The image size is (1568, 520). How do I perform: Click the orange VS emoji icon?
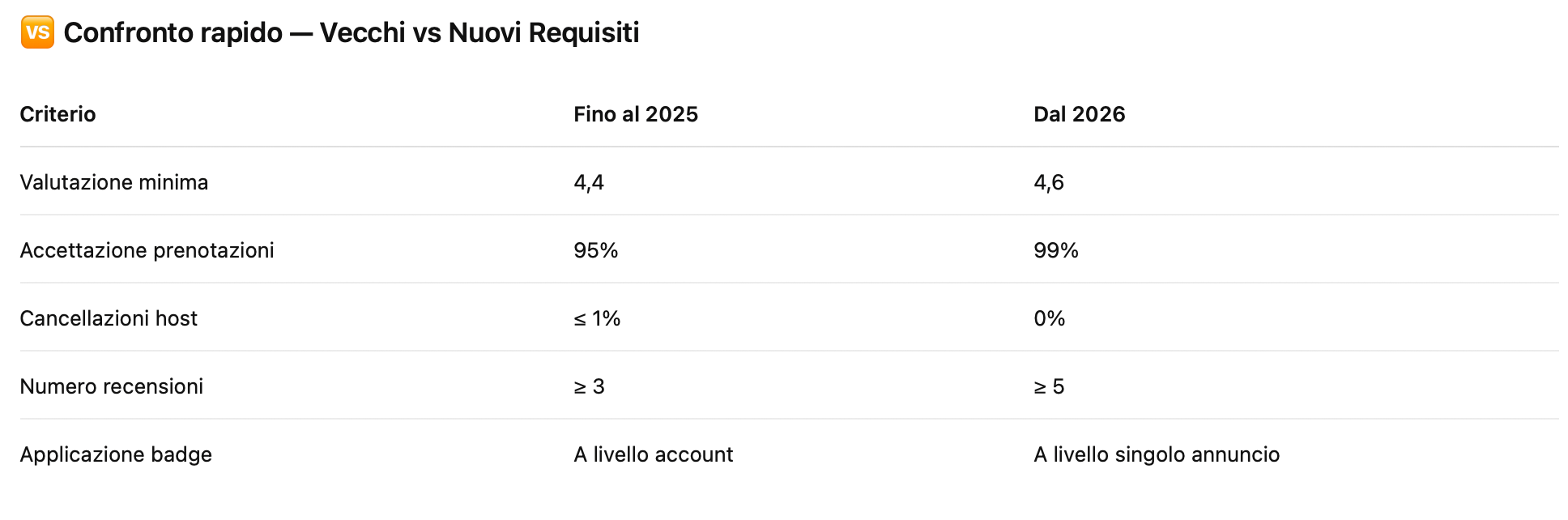point(37,32)
